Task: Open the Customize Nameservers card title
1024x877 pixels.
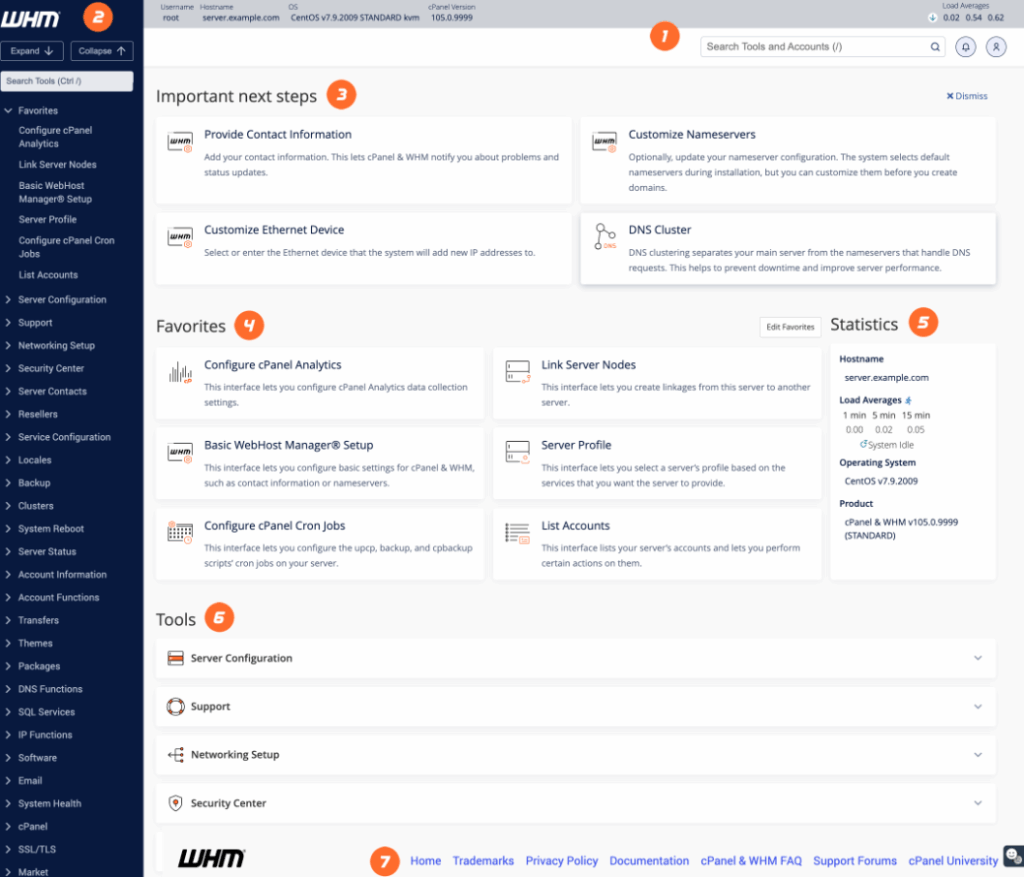Action: click(692, 135)
